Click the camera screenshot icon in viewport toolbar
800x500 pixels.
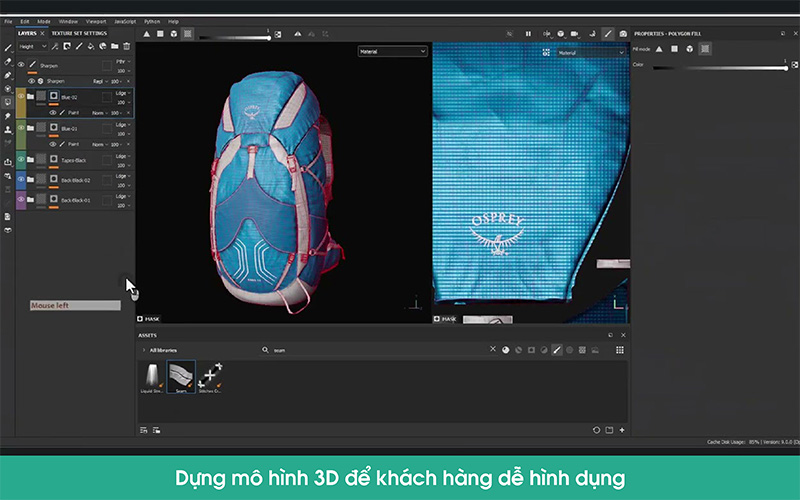click(x=623, y=34)
